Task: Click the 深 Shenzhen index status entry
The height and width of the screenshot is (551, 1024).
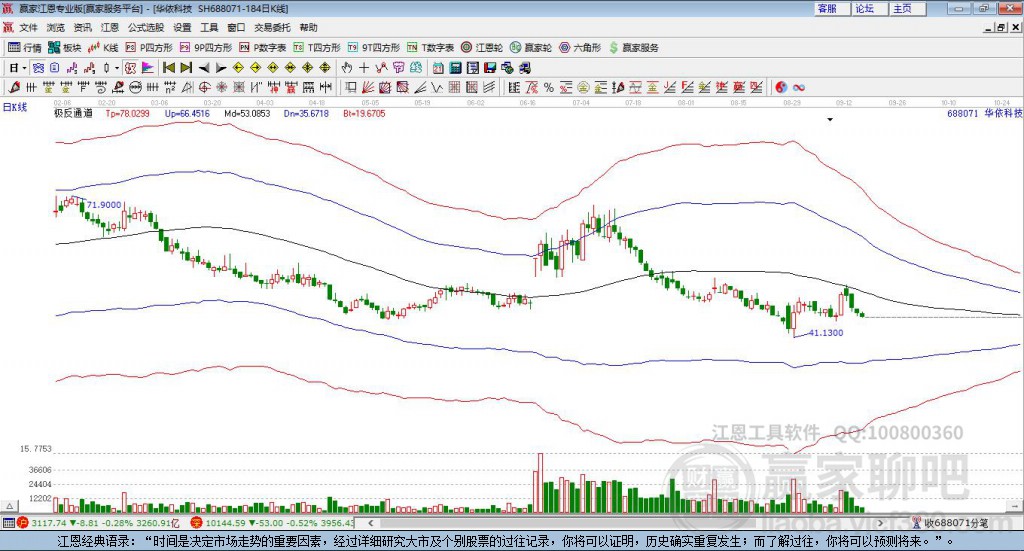Action: [x=272, y=523]
